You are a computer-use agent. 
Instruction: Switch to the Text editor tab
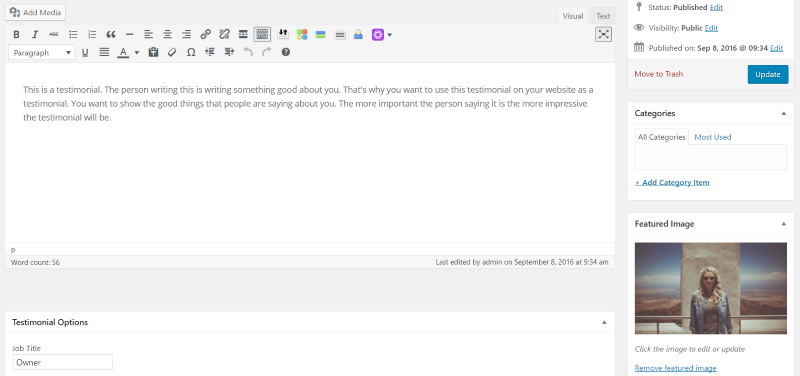pyautogui.click(x=603, y=16)
